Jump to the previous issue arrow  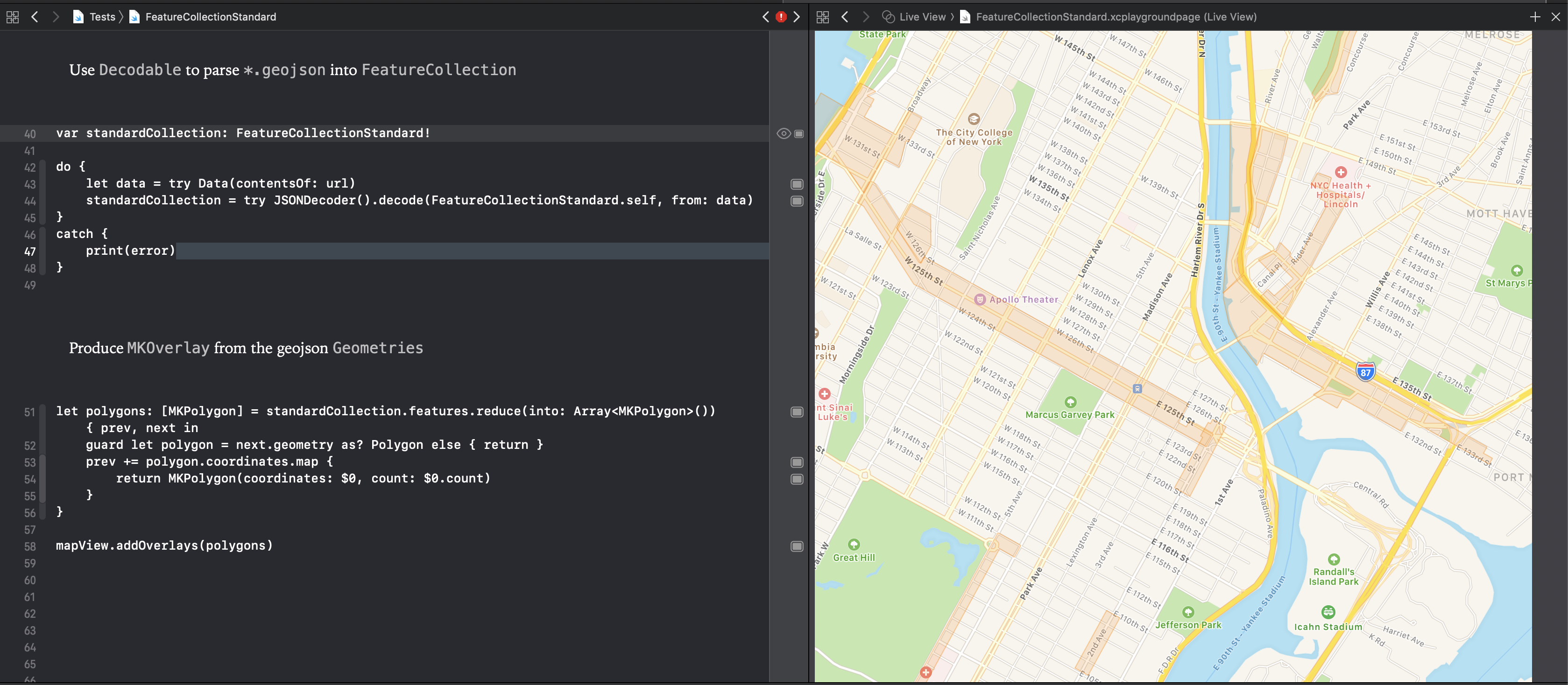coord(766,17)
